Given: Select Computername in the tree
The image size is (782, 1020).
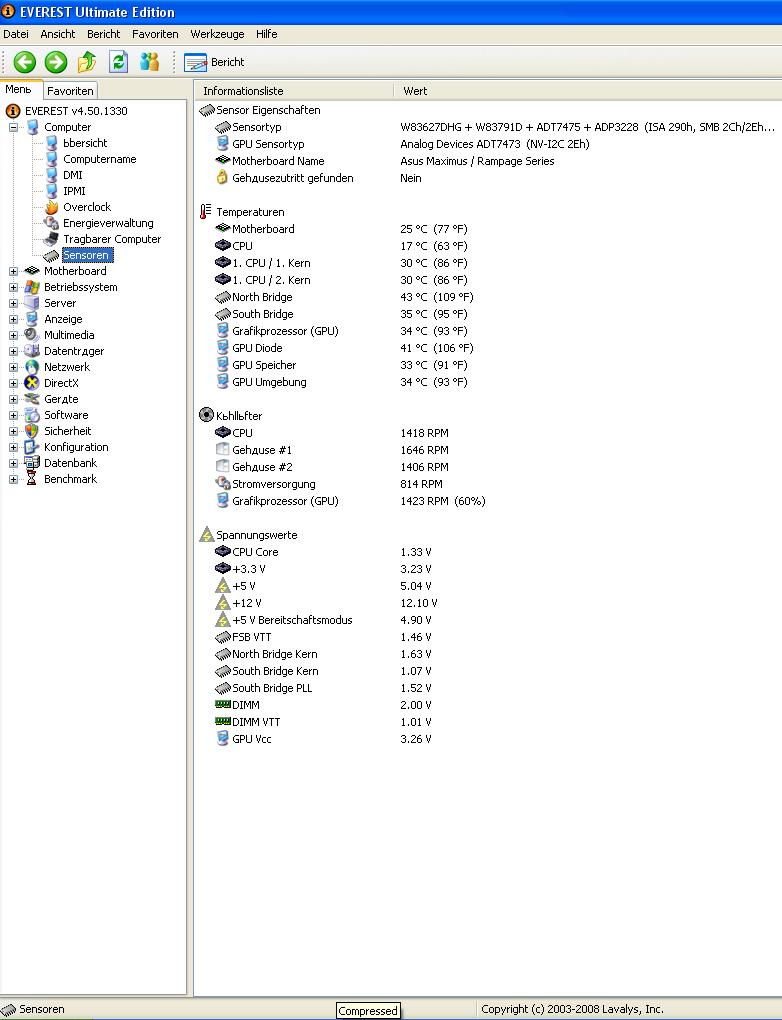Looking at the screenshot, I should coord(100,159).
